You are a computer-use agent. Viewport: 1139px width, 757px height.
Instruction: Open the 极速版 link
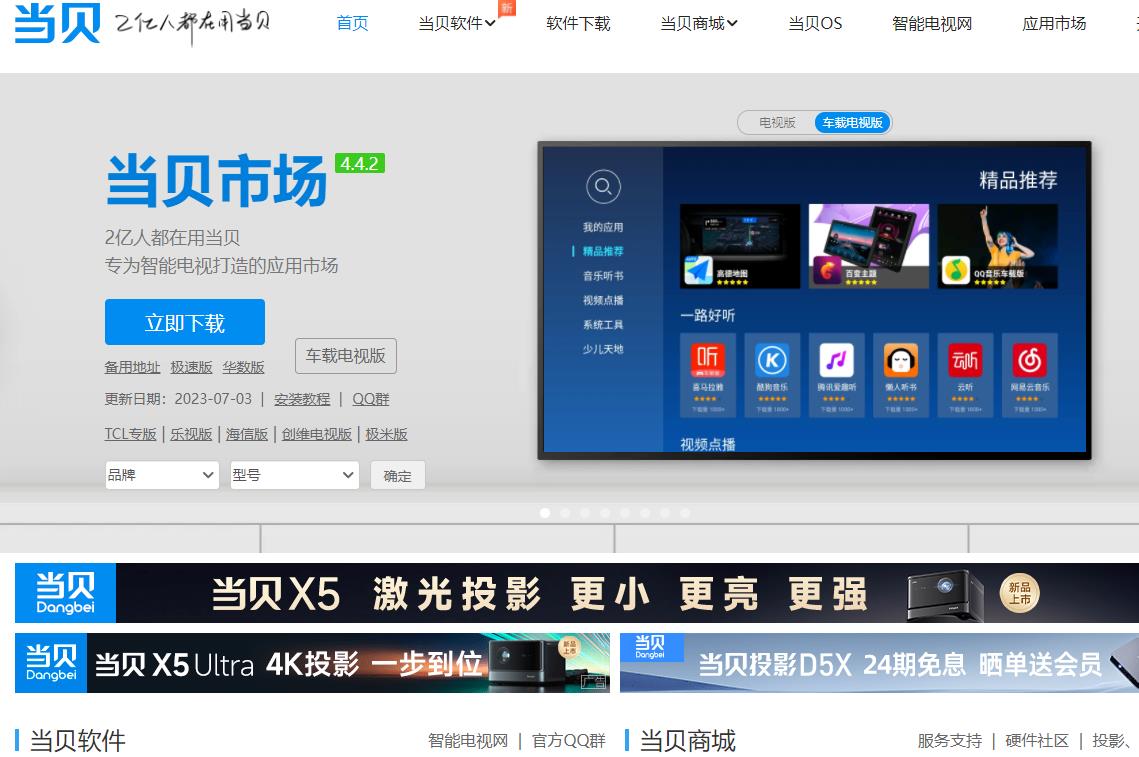[191, 368]
